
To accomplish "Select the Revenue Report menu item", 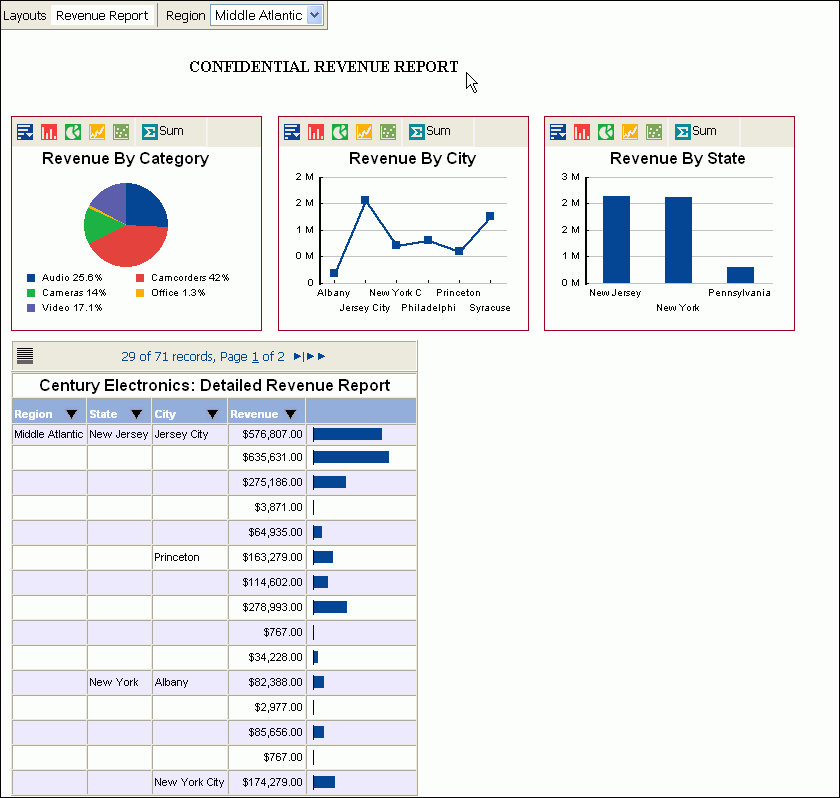I will [102, 16].
